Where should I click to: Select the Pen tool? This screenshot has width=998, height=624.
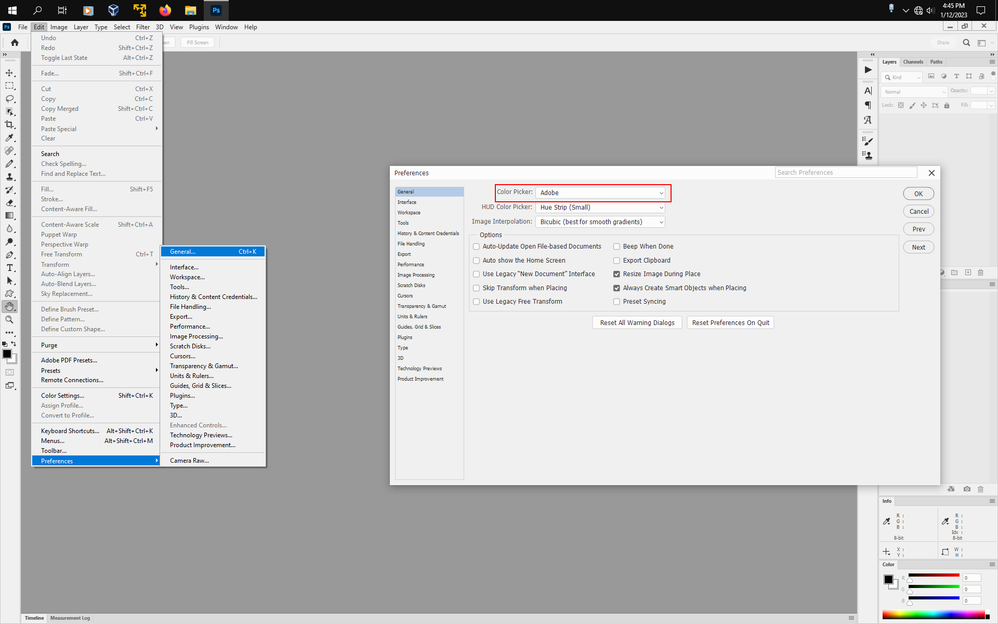[x=10, y=255]
